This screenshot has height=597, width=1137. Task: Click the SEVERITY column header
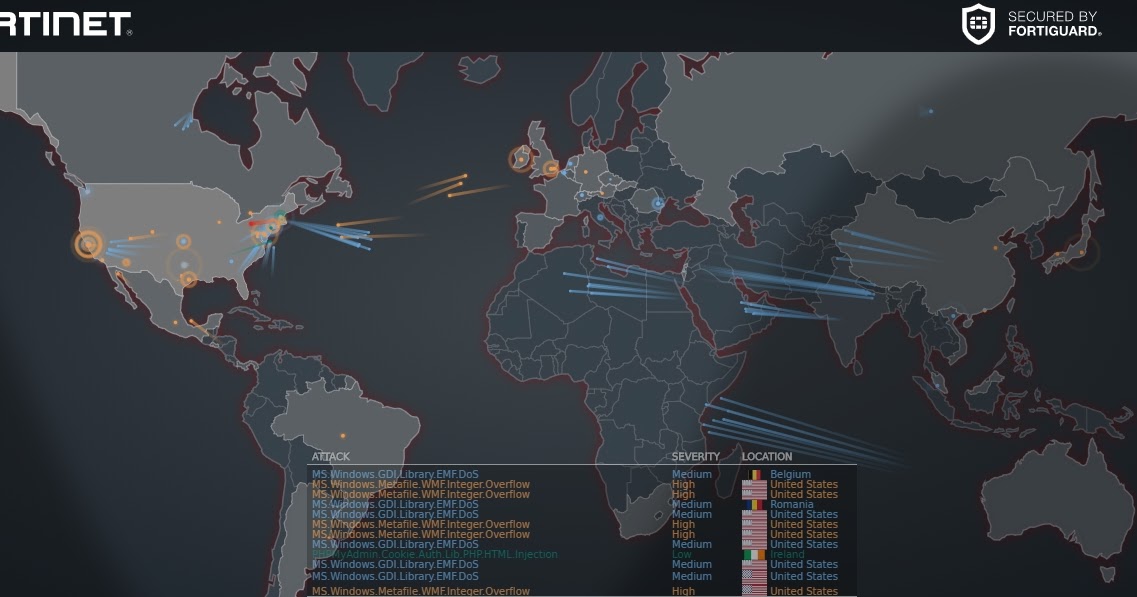(x=694, y=456)
